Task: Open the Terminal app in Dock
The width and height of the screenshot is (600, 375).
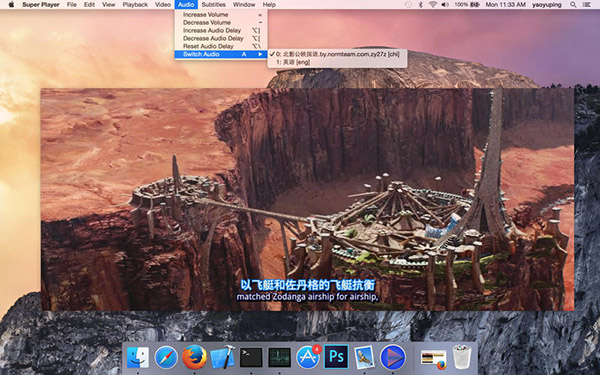Action: coord(251,357)
